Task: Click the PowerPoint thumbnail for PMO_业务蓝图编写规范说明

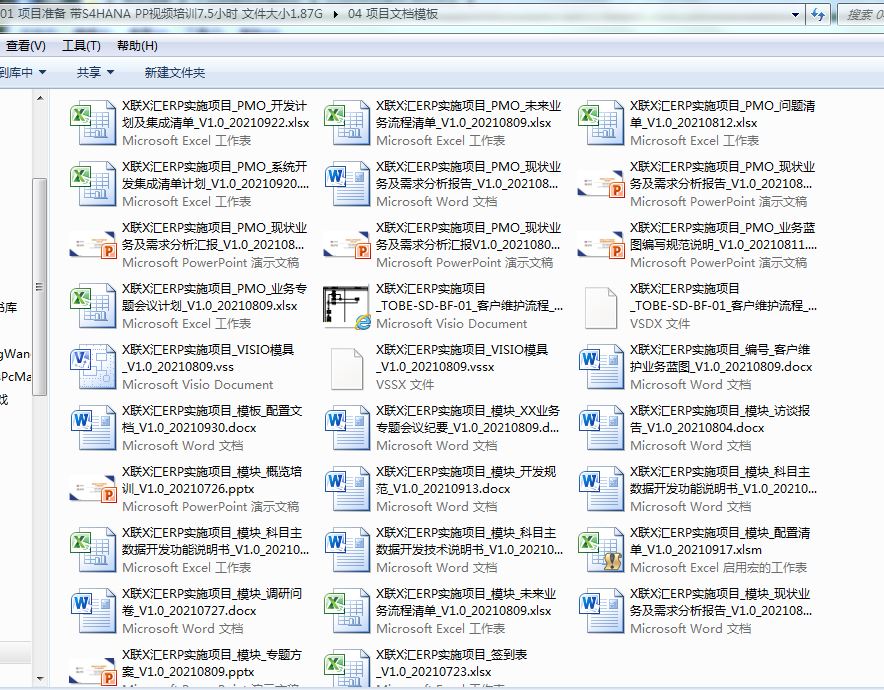Action: click(601, 244)
